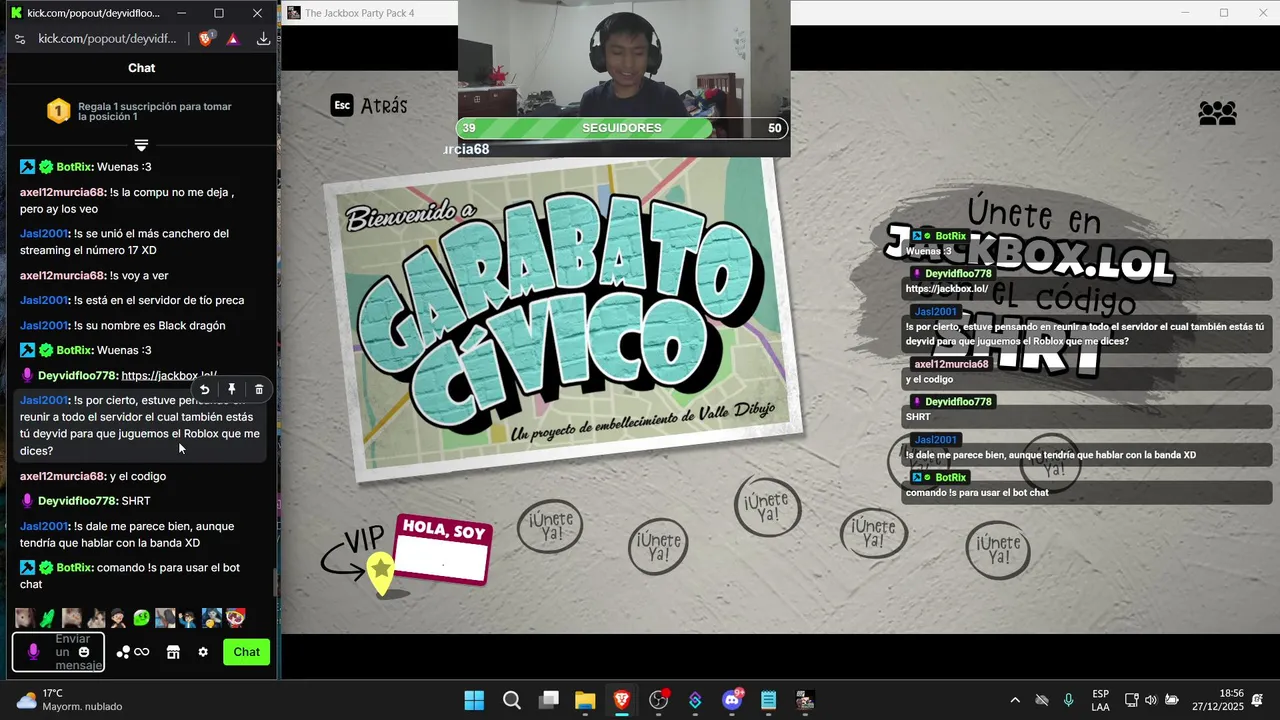
Task: Open volume control in system tray
Action: tap(1151, 700)
